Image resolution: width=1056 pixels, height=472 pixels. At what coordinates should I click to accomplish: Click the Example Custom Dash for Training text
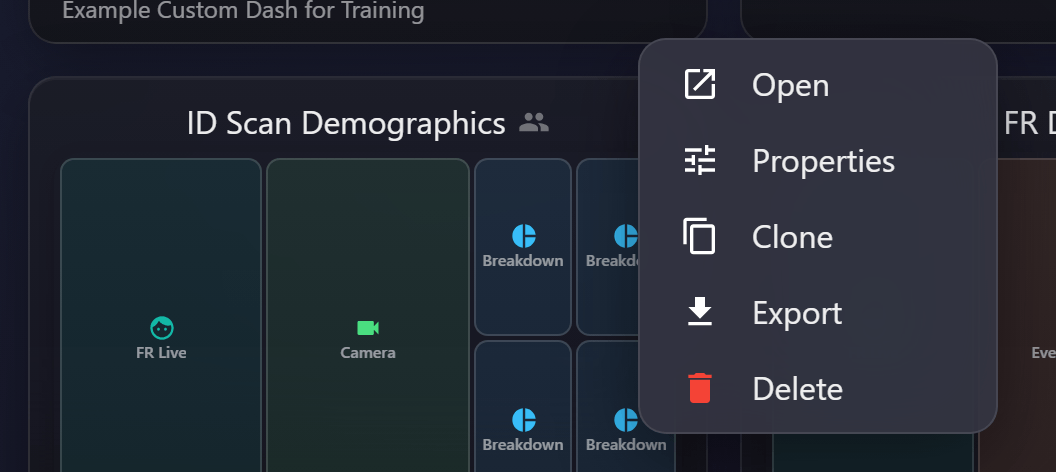click(243, 11)
